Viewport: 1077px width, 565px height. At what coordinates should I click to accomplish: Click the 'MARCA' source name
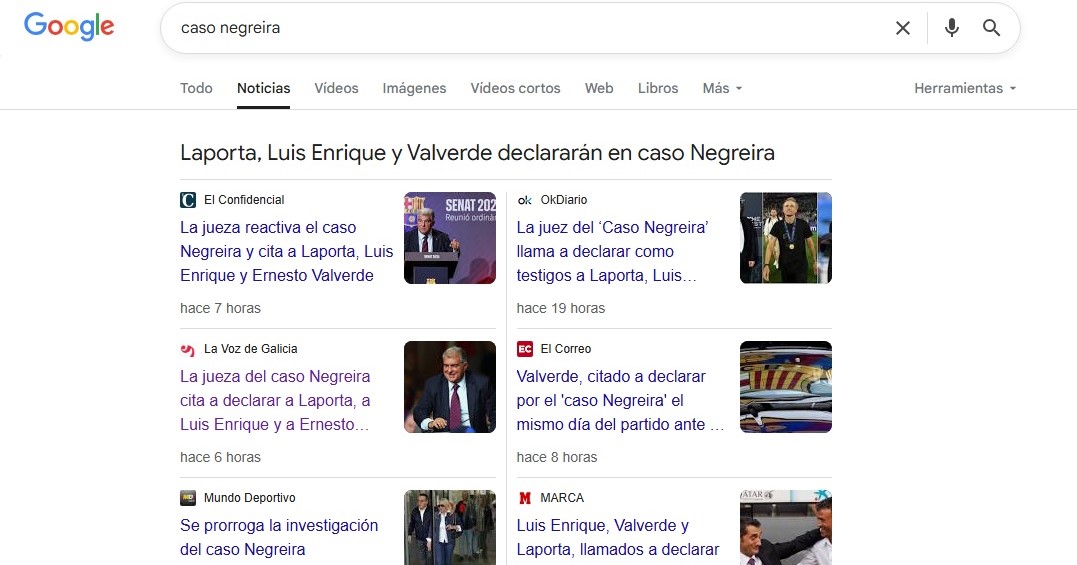point(562,498)
